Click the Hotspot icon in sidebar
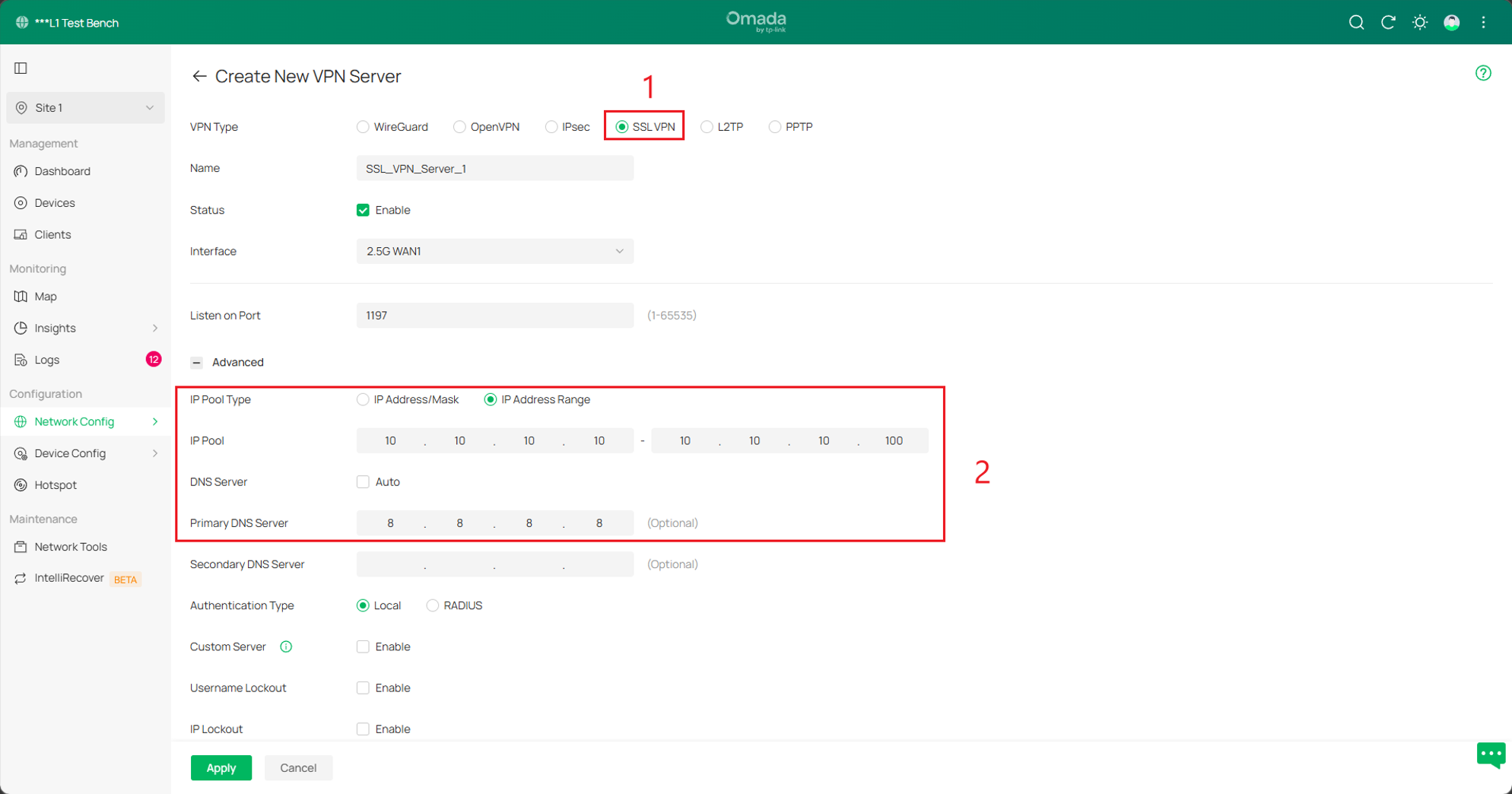 21,485
